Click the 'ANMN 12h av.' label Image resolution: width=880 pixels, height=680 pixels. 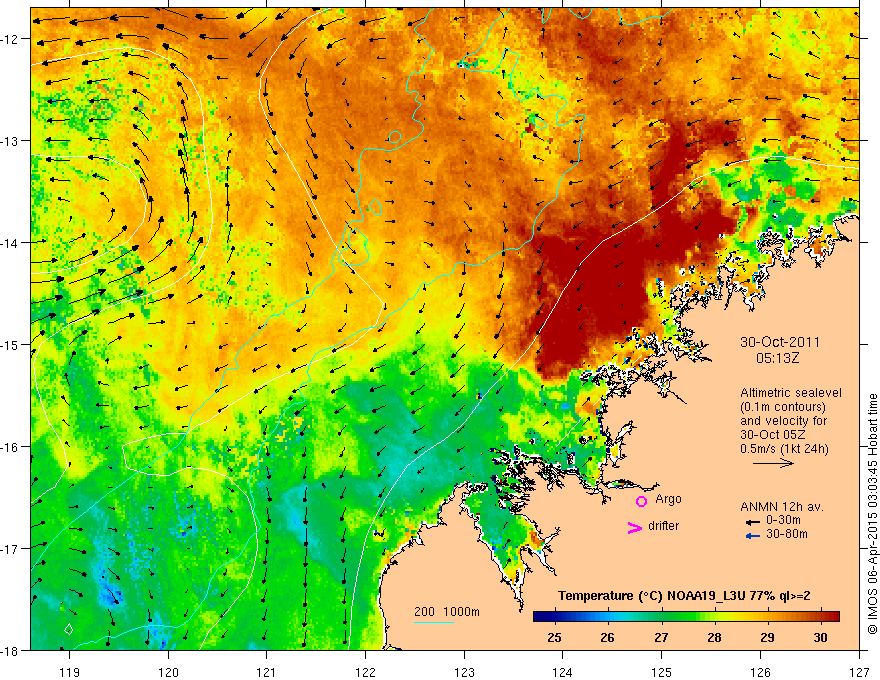(x=782, y=507)
